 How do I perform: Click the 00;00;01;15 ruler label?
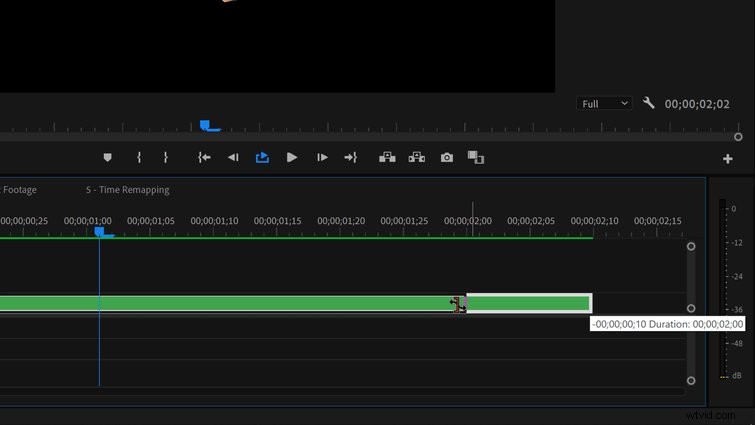277,221
